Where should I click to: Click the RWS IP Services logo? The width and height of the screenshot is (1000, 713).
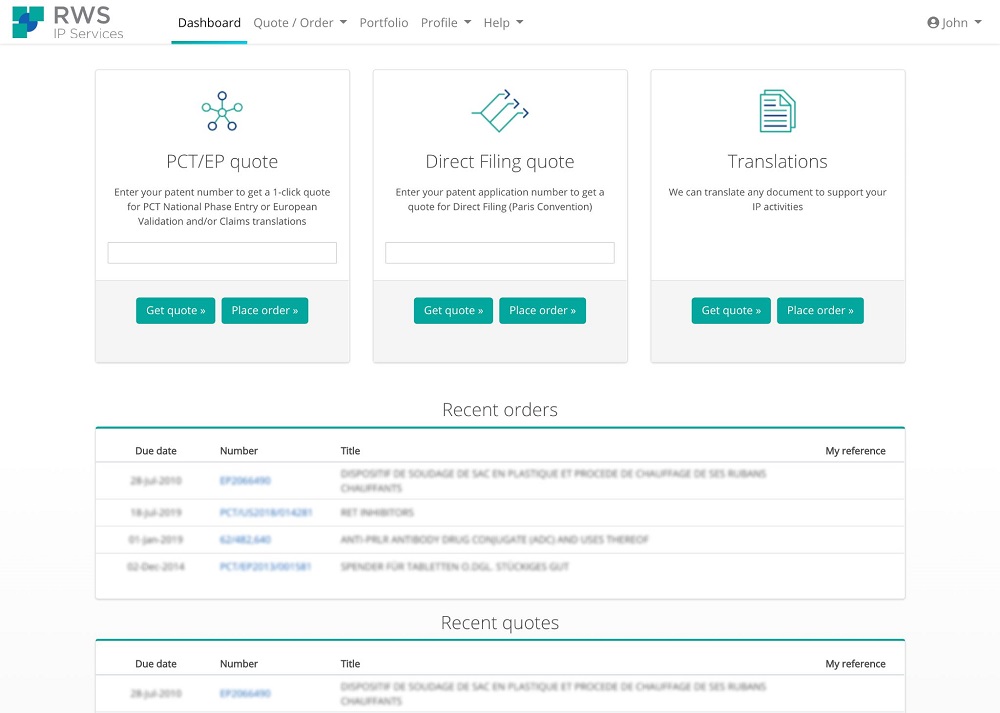point(68,22)
